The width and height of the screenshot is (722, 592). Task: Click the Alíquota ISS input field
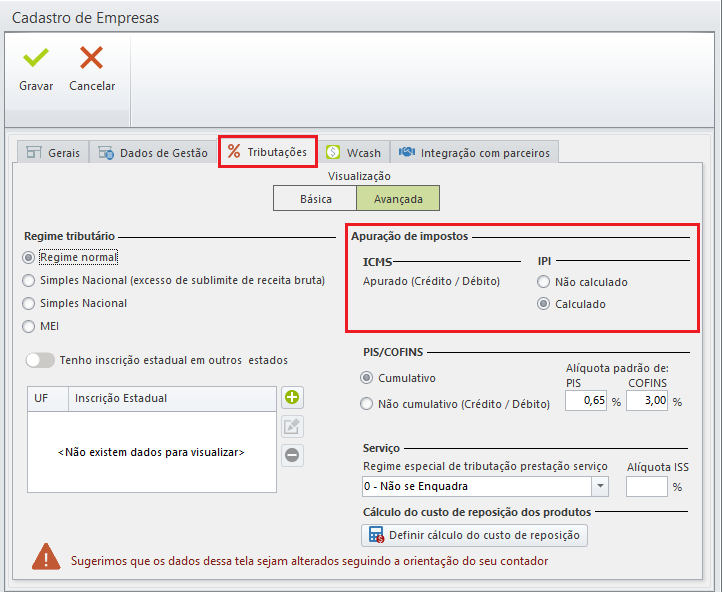tap(646, 487)
